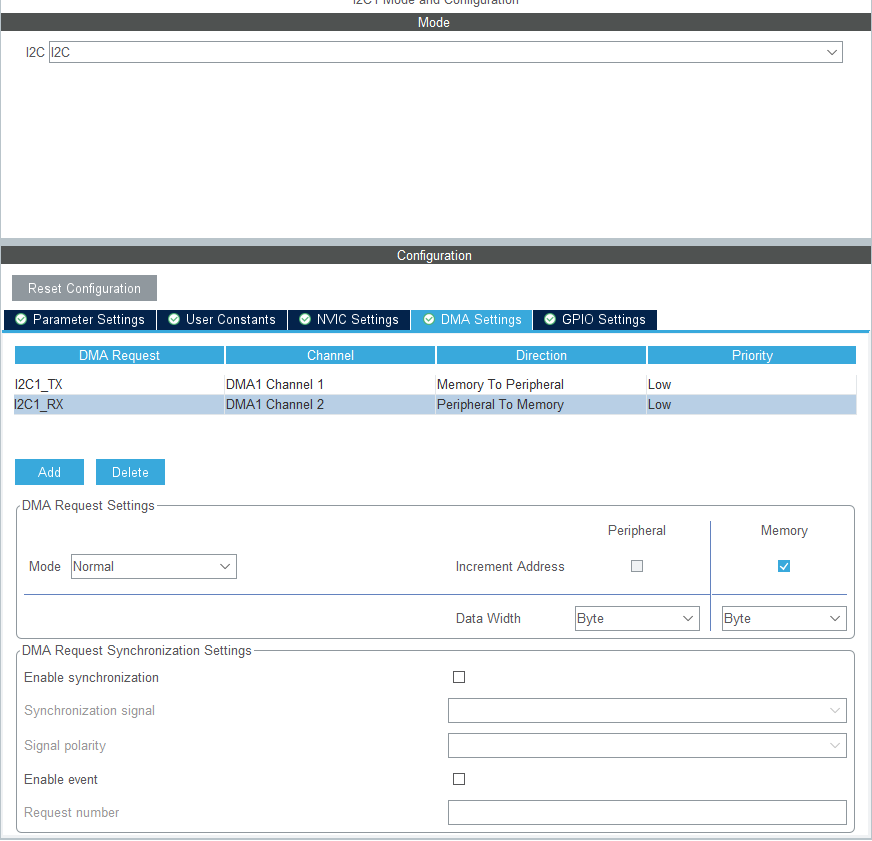872x841 pixels.
Task: Click the DMA1 Channel 2 cell
Action: click(330, 404)
